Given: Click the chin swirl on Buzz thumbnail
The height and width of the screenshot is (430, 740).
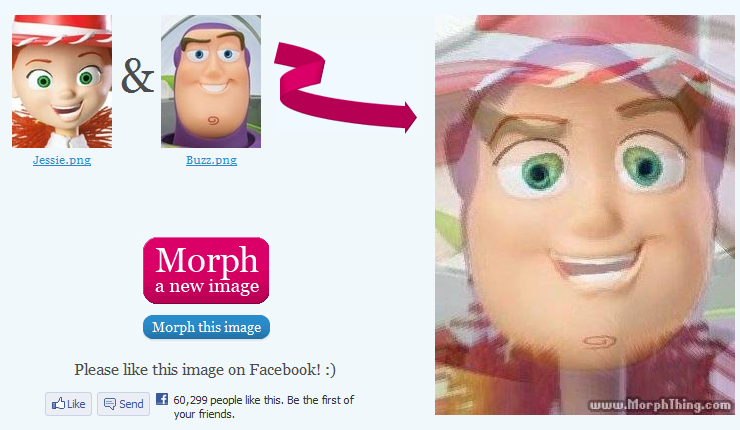Looking at the screenshot, I should pos(213,121).
